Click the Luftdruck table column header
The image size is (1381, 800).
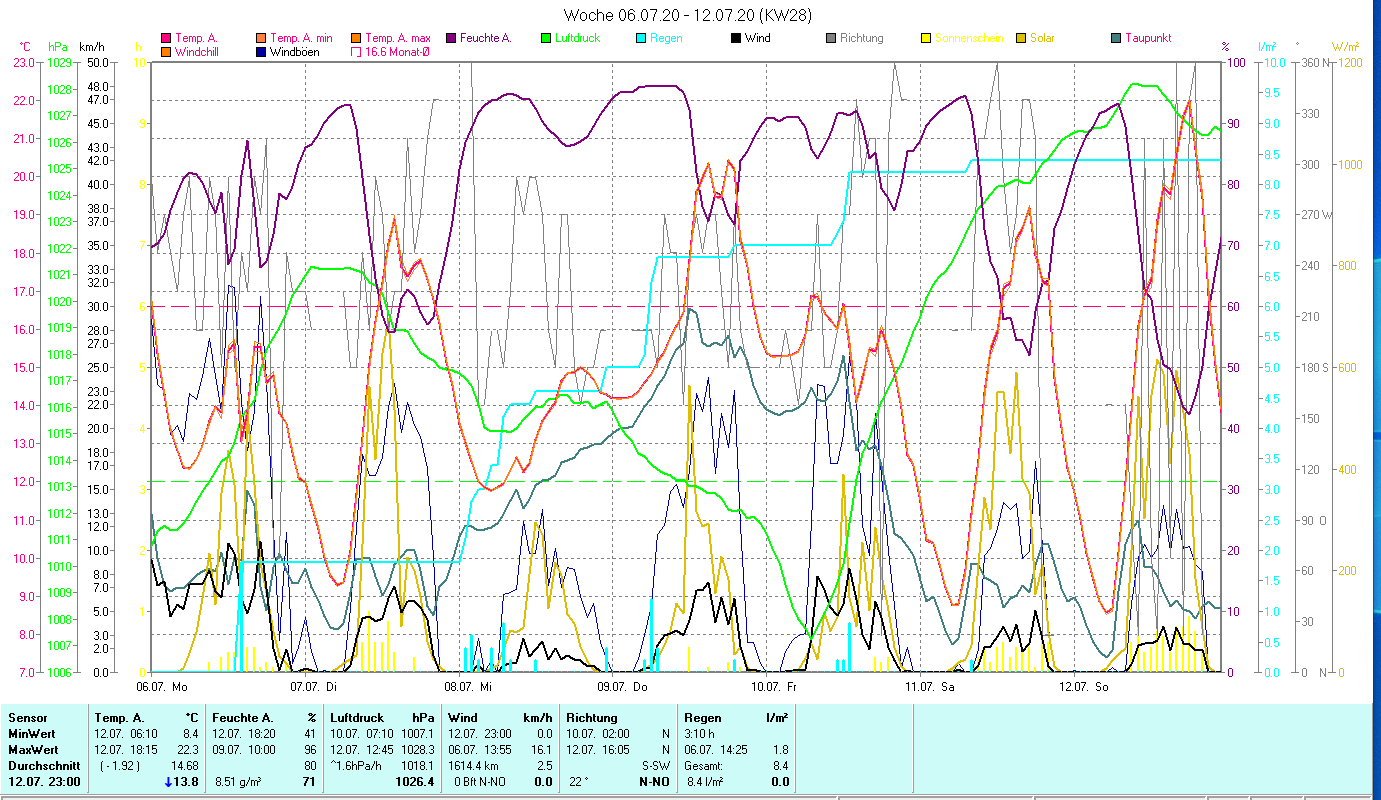pos(359,718)
